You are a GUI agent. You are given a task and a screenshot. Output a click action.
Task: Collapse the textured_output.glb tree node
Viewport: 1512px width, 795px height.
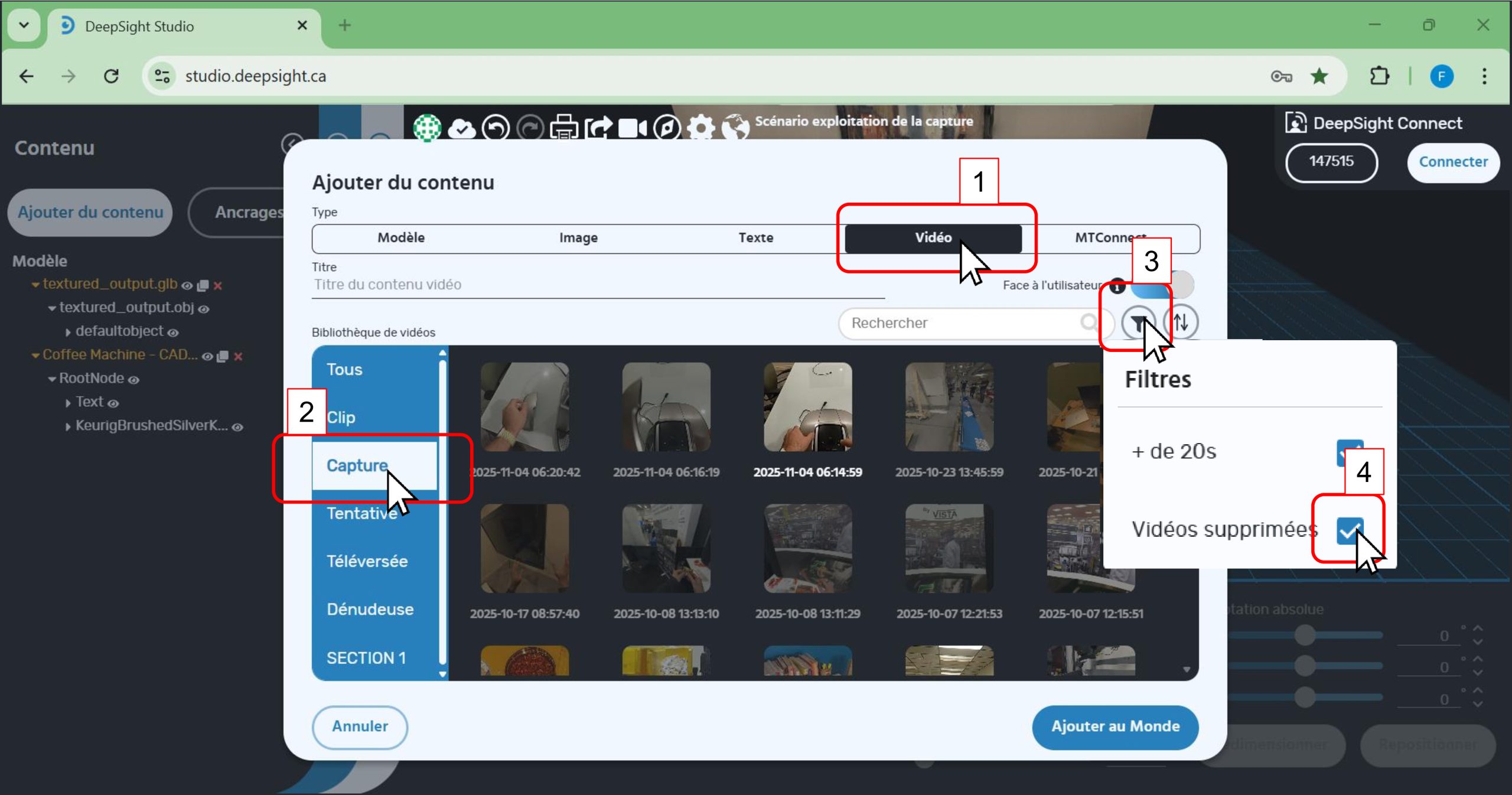click(x=35, y=285)
